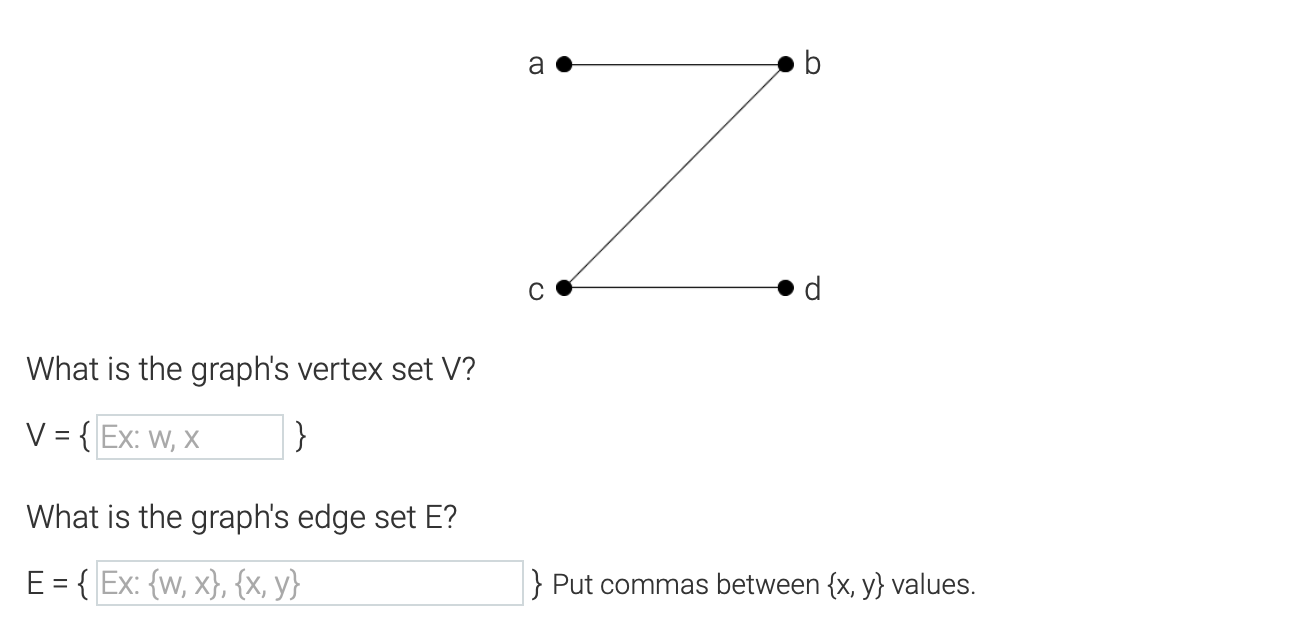Select the edge connecting a and b
The width and height of the screenshot is (1312, 638).
pos(675,63)
